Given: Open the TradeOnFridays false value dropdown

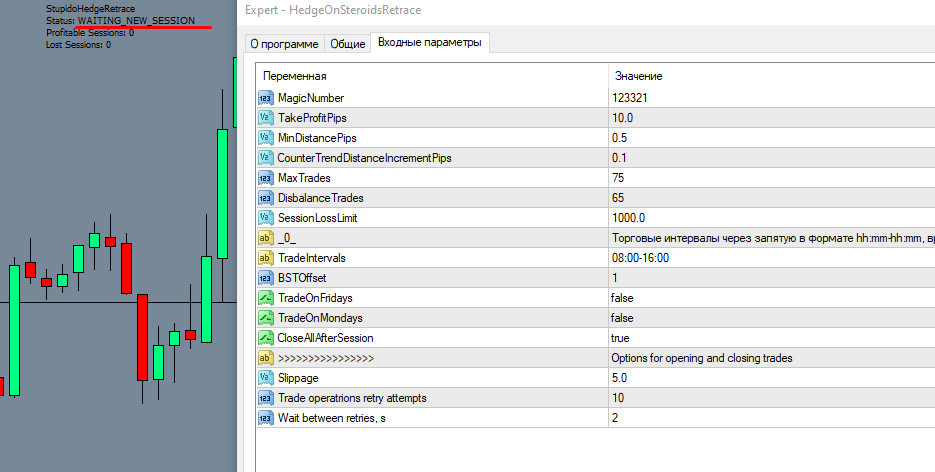Looking at the screenshot, I should (x=622, y=298).
